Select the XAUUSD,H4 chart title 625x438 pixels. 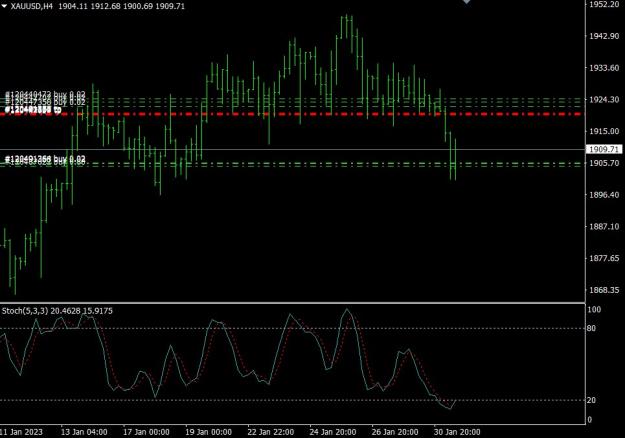(31, 6)
